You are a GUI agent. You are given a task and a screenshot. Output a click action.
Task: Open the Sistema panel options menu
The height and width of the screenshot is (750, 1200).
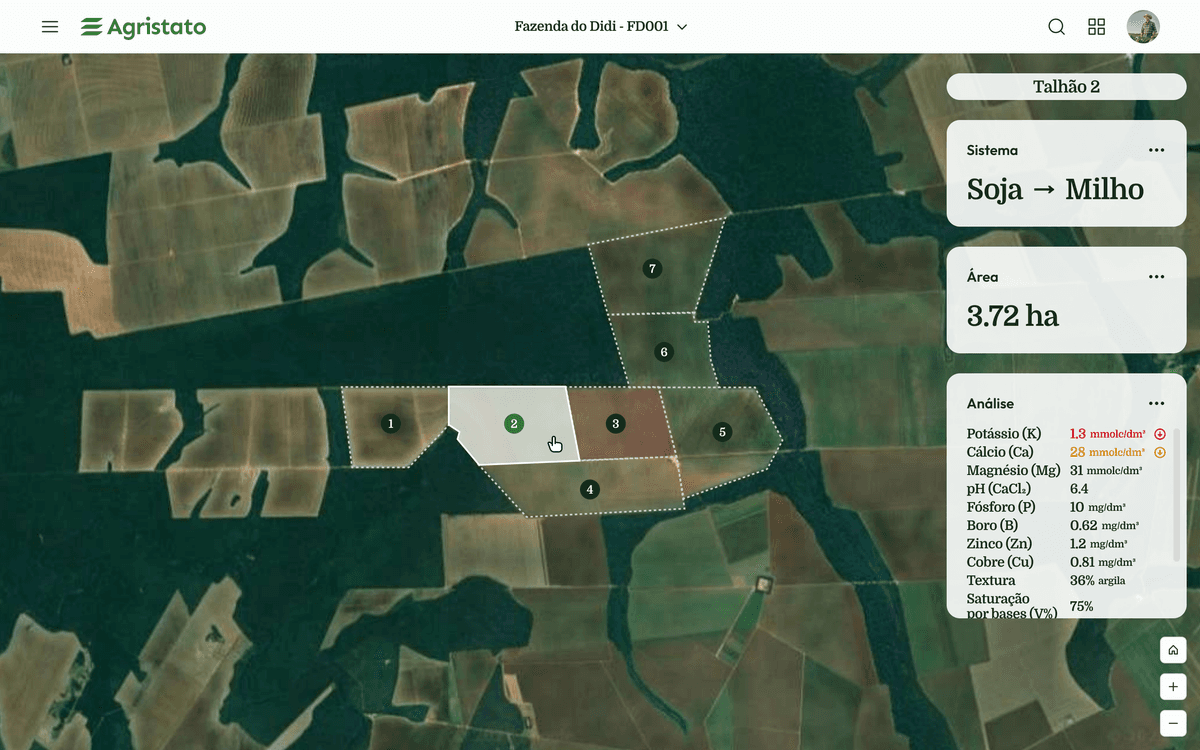[1156, 150]
